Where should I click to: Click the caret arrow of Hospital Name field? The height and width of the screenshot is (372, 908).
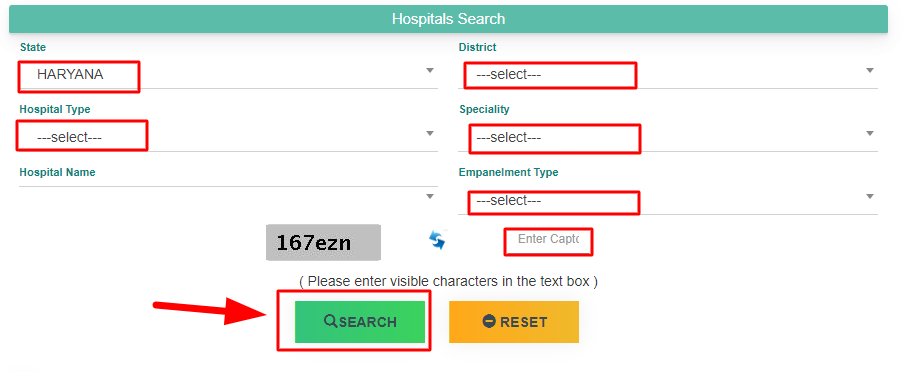(x=430, y=197)
